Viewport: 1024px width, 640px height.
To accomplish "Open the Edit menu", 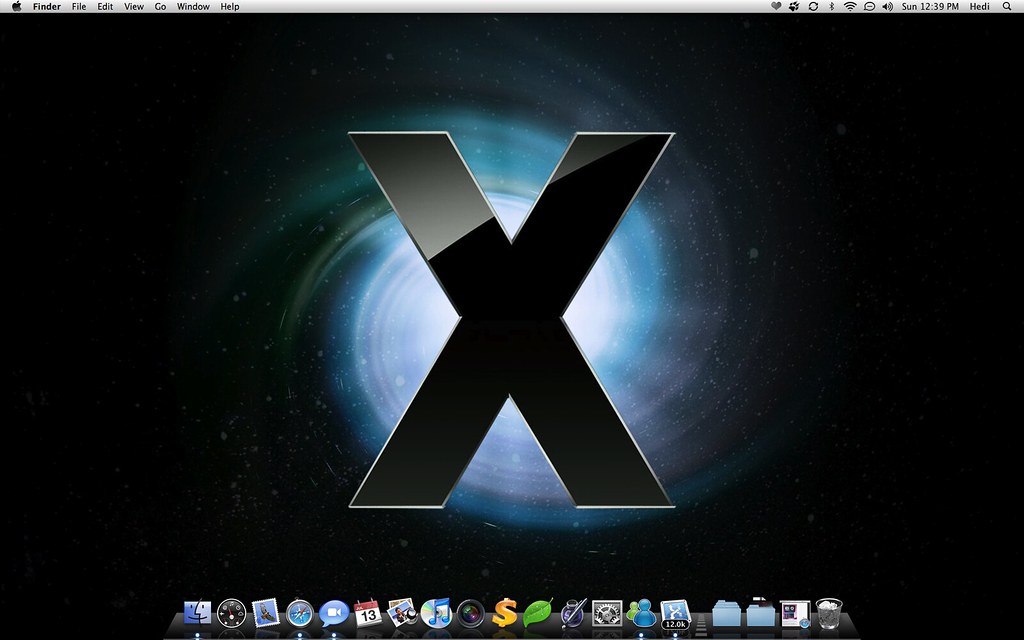I will point(105,7).
